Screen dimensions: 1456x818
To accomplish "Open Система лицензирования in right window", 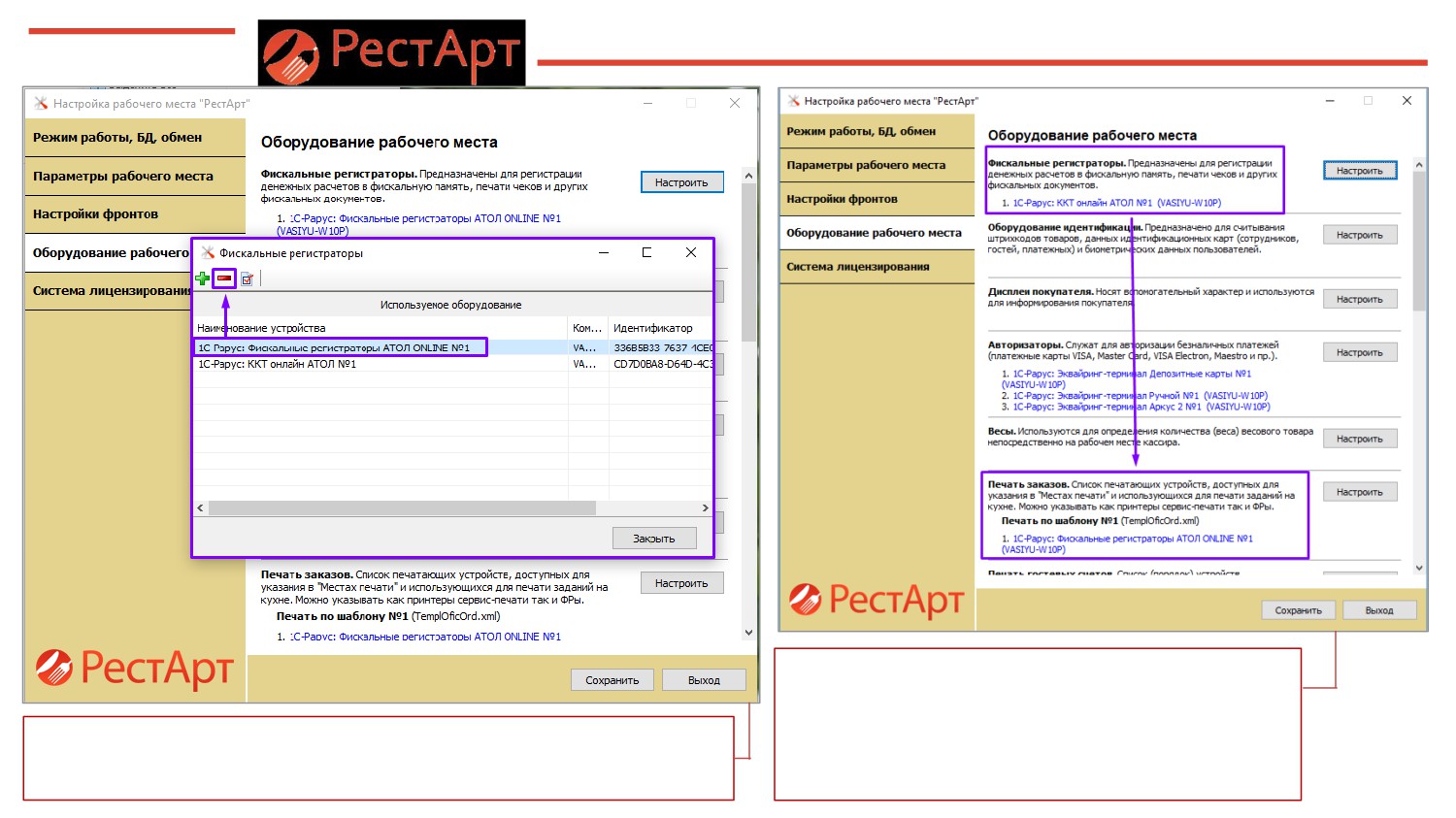I will [877, 267].
